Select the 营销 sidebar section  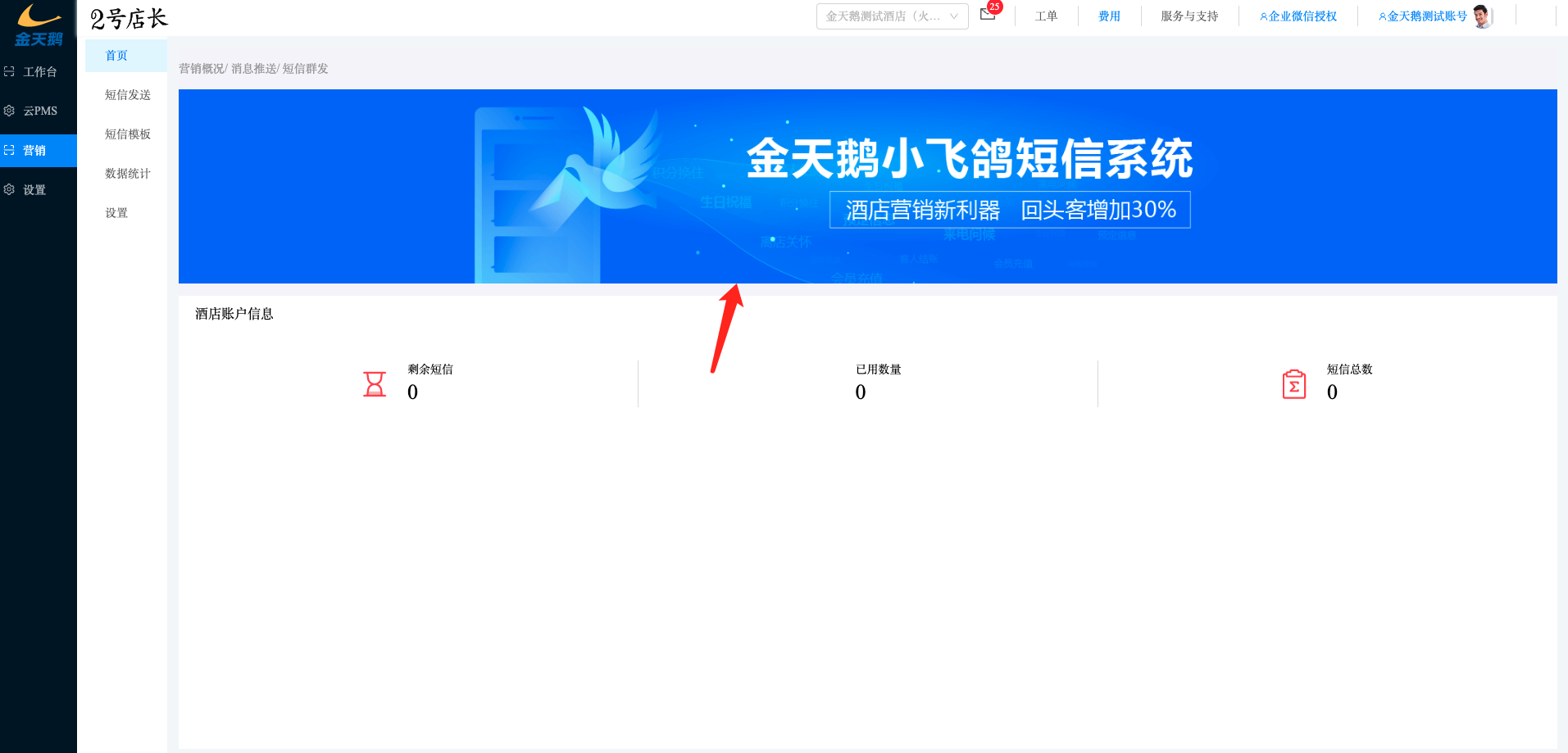39,150
